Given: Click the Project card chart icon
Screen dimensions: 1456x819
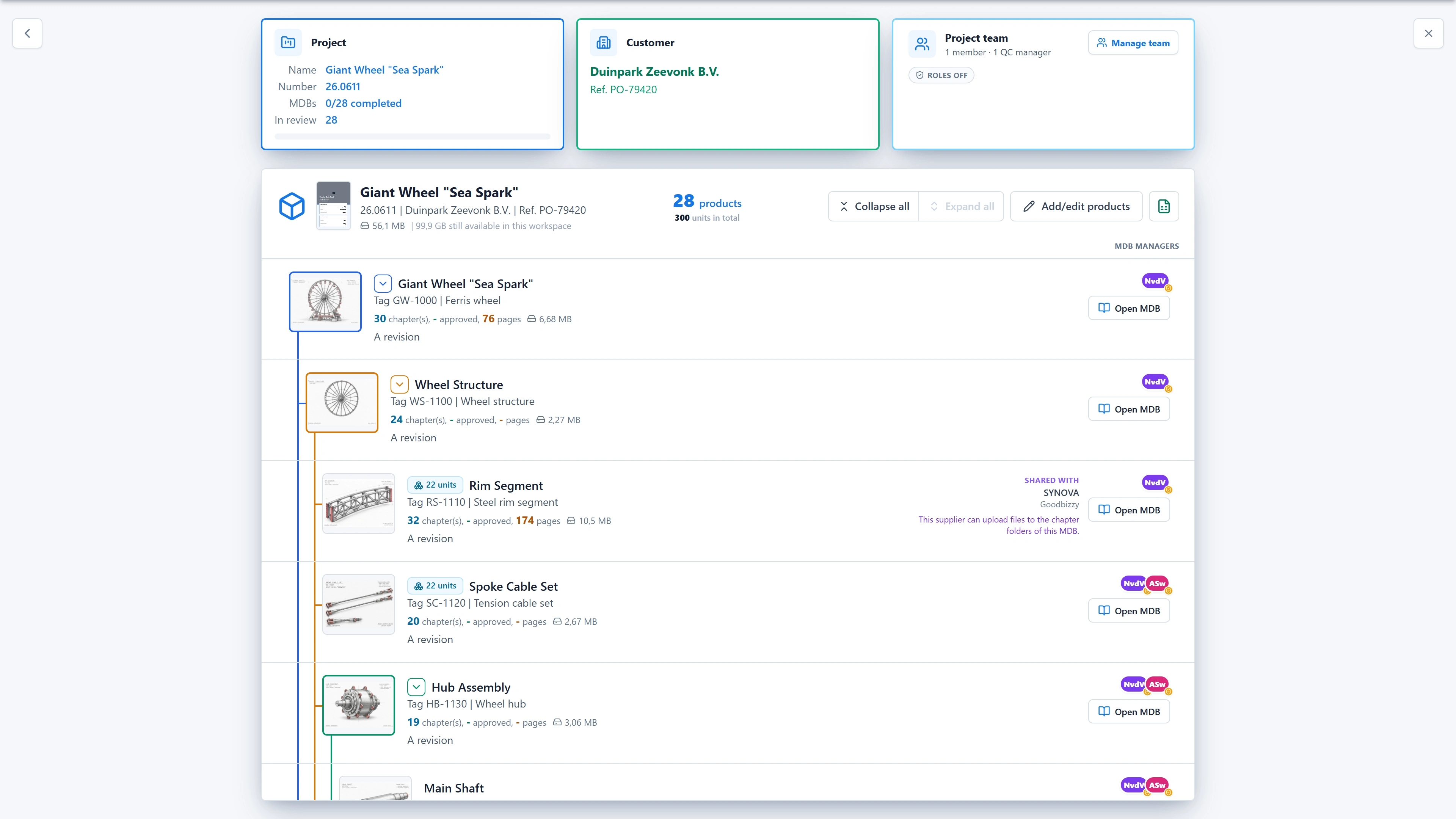Looking at the screenshot, I should click(x=288, y=42).
